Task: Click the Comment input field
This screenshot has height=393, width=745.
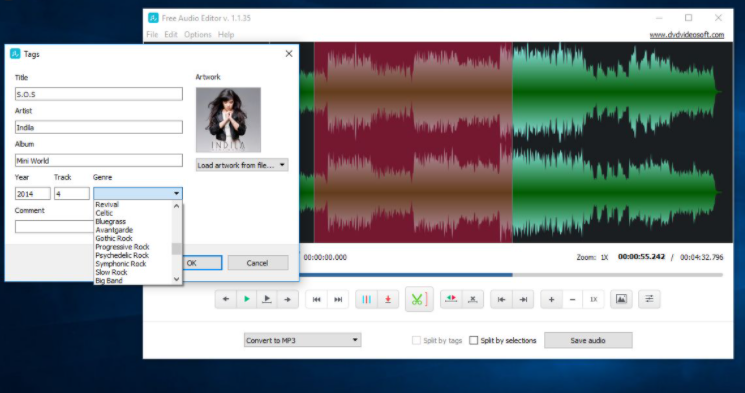Action: pyautogui.click(x=55, y=227)
